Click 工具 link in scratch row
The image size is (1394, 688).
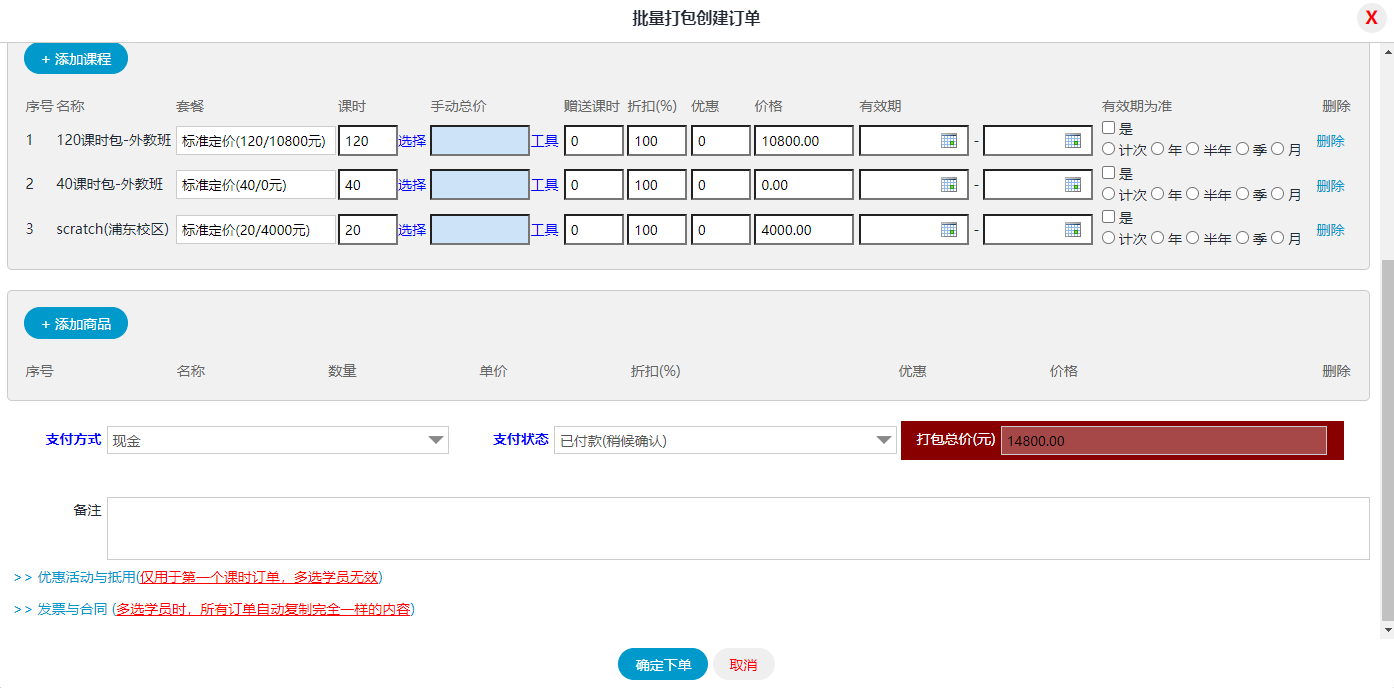point(544,230)
